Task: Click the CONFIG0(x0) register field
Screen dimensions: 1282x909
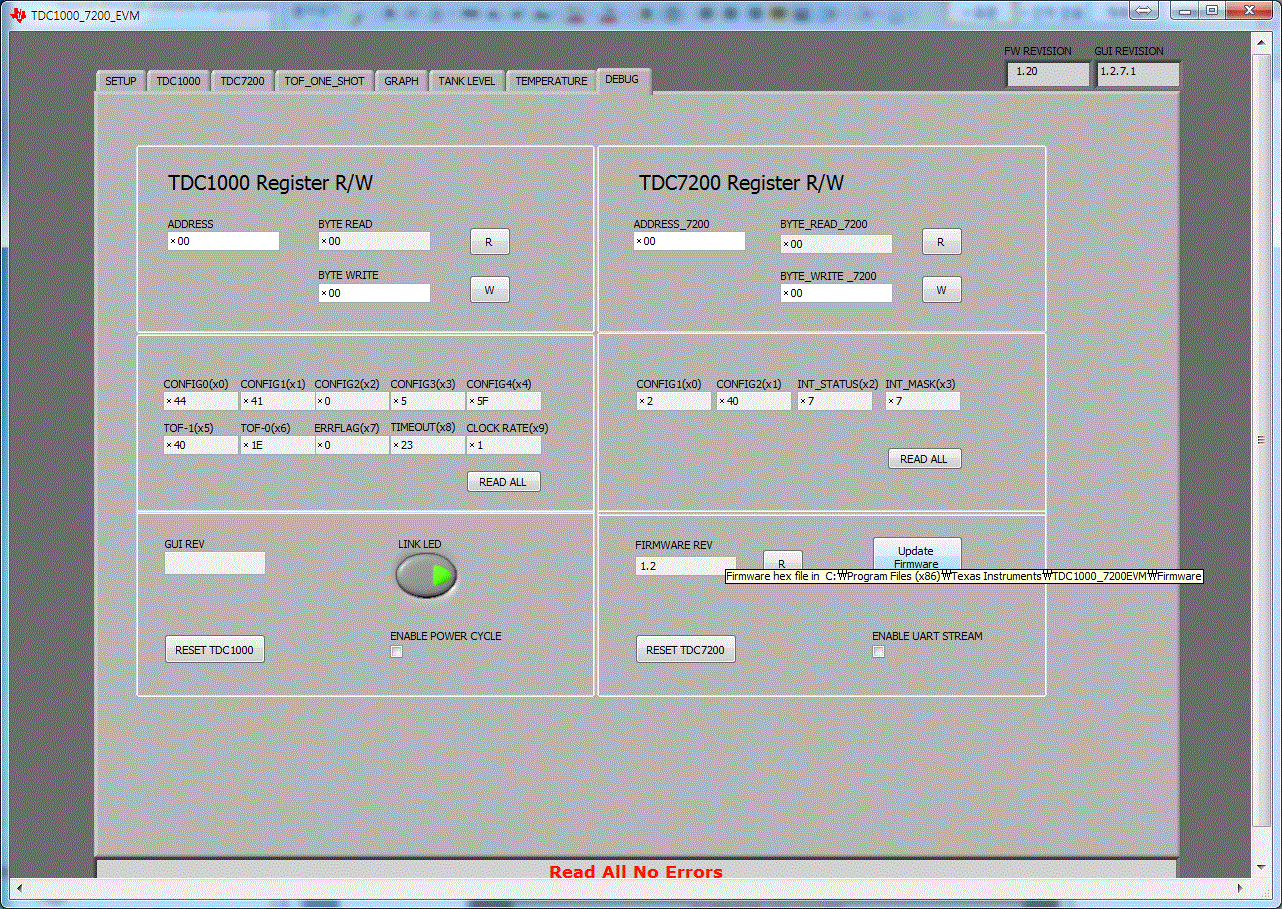Action: [201, 401]
